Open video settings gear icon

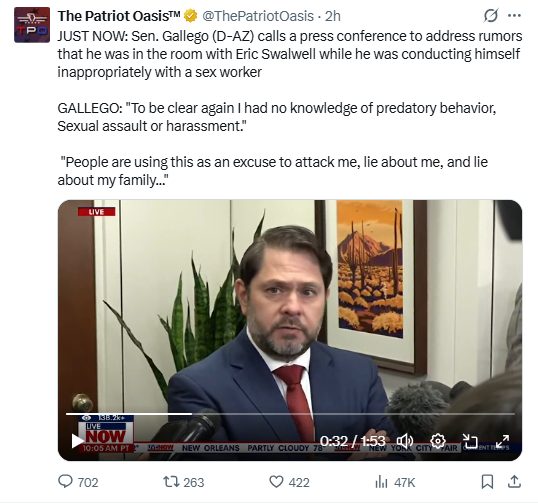click(x=438, y=441)
